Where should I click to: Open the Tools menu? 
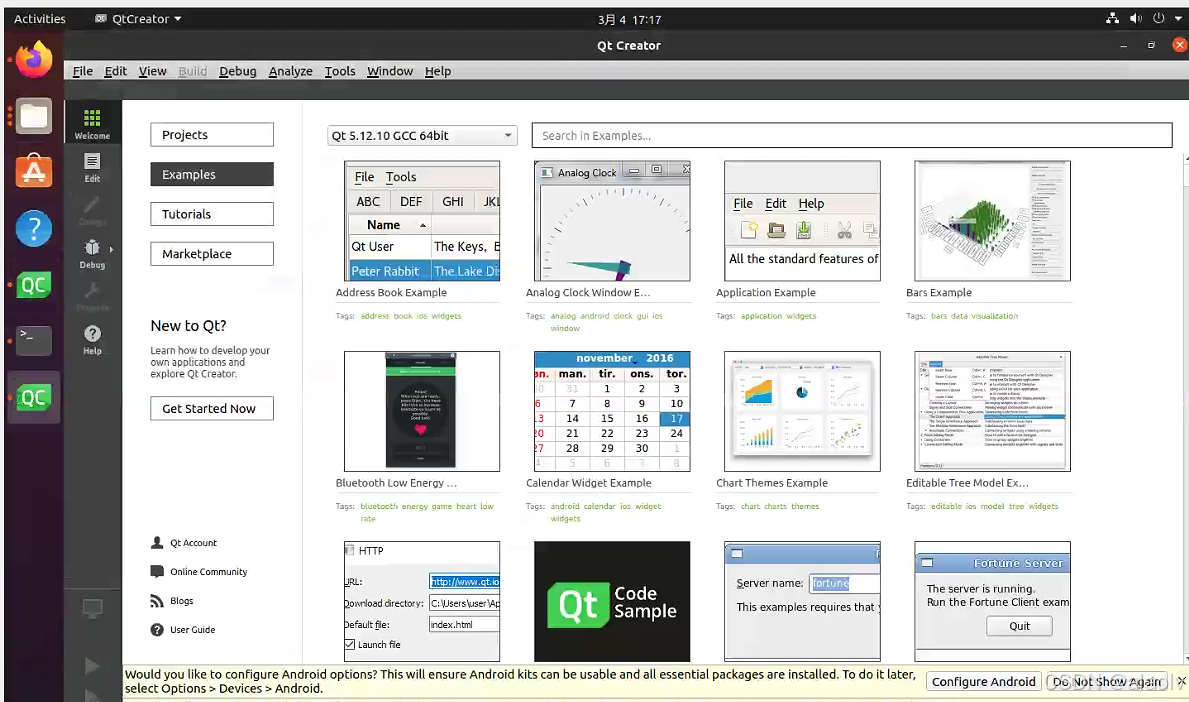pos(340,71)
